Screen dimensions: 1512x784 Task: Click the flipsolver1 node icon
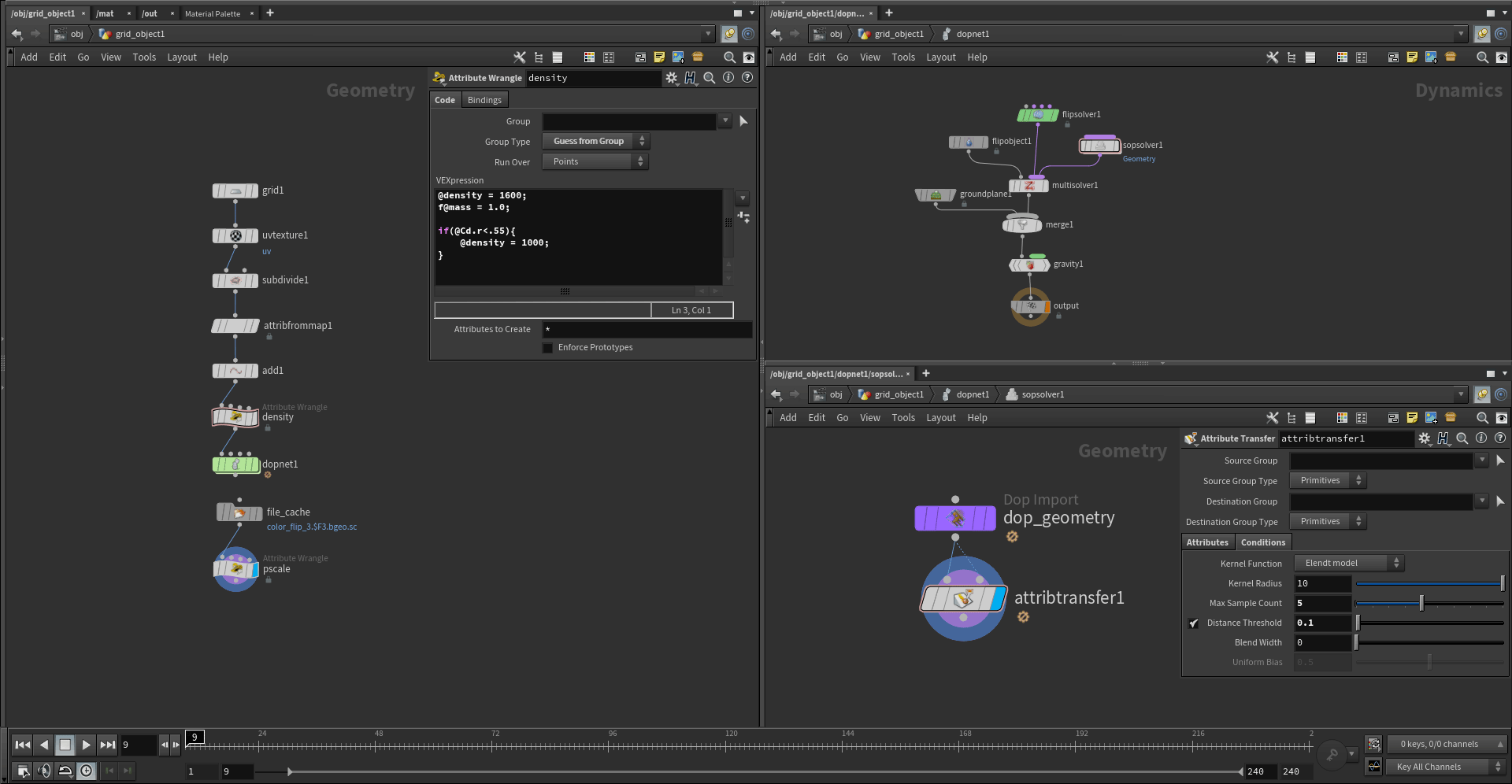(x=1038, y=115)
